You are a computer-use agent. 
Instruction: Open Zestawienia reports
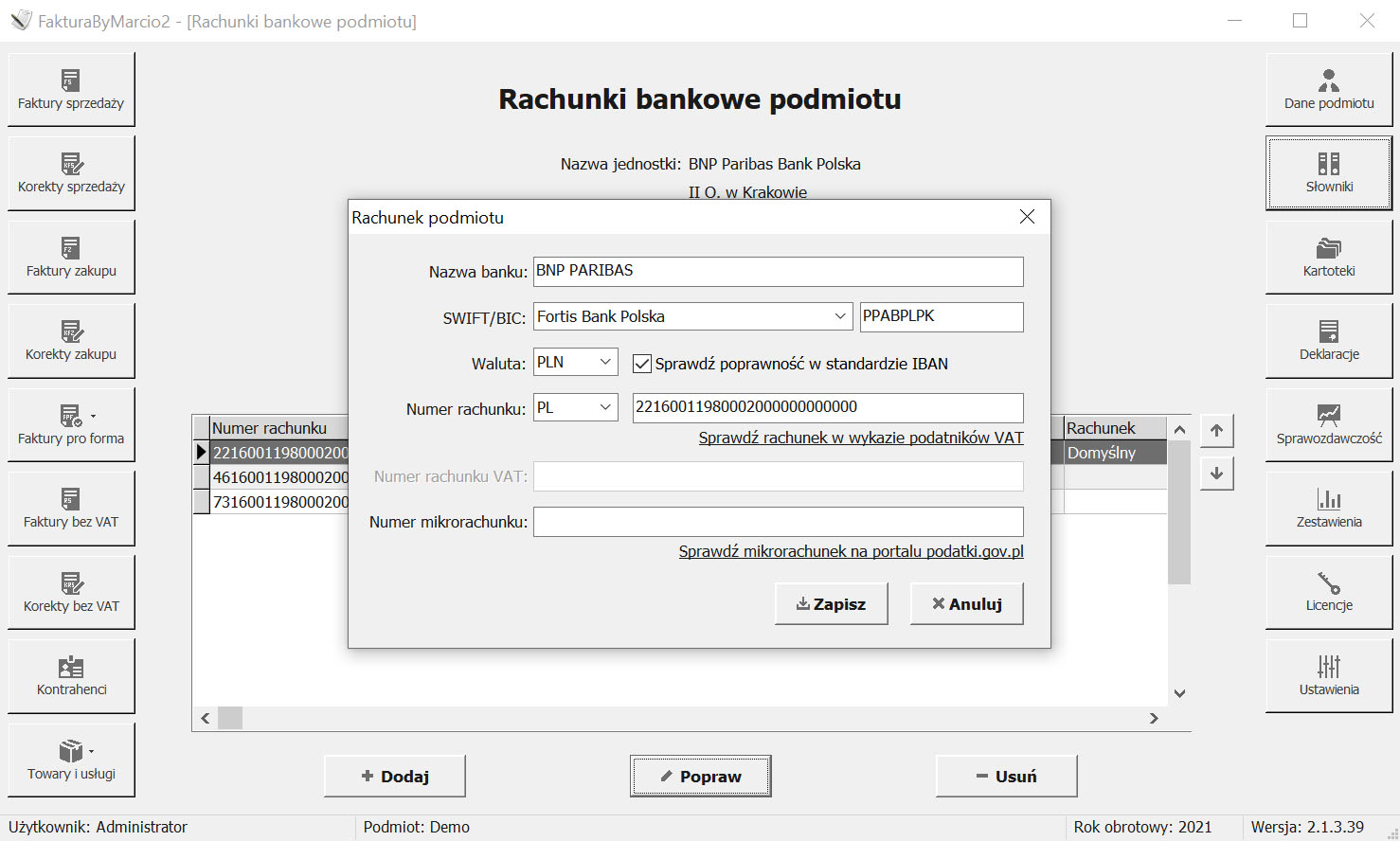point(1329,508)
